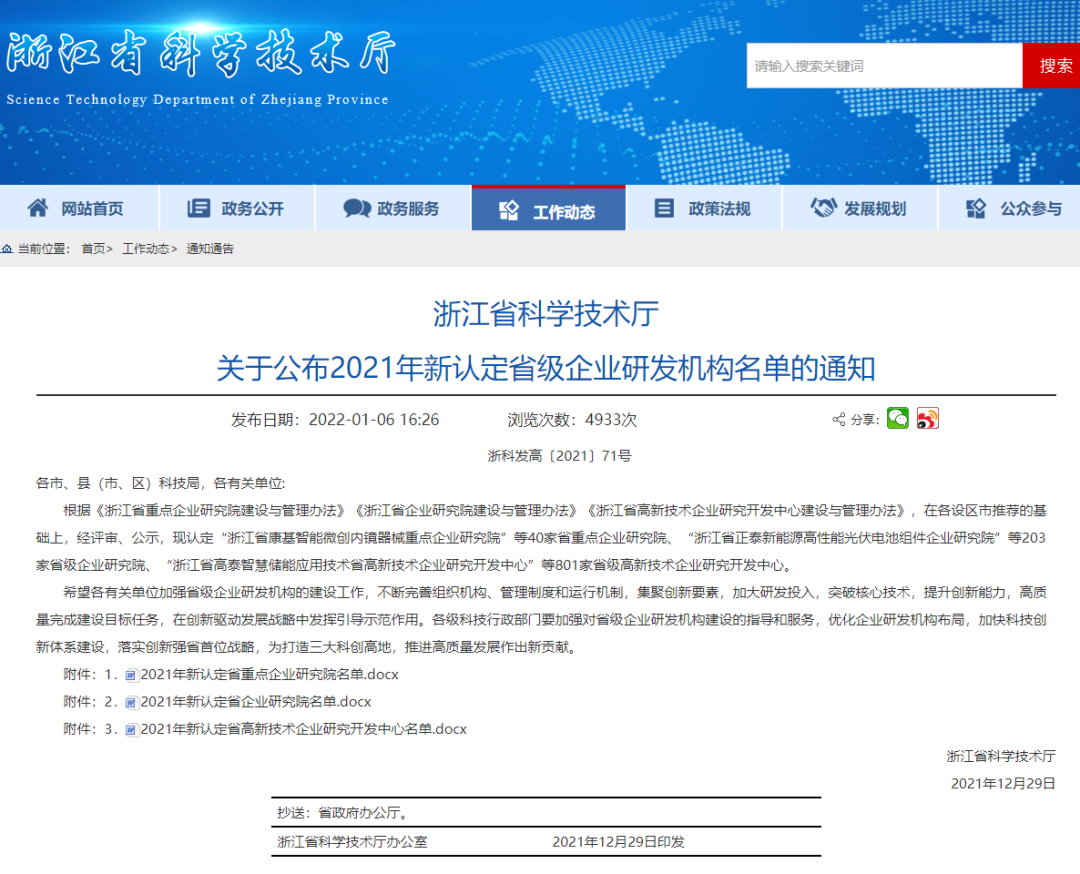This screenshot has width=1080, height=874.
Task: Click the list icon beside 政策法规
Action: pos(664,208)
